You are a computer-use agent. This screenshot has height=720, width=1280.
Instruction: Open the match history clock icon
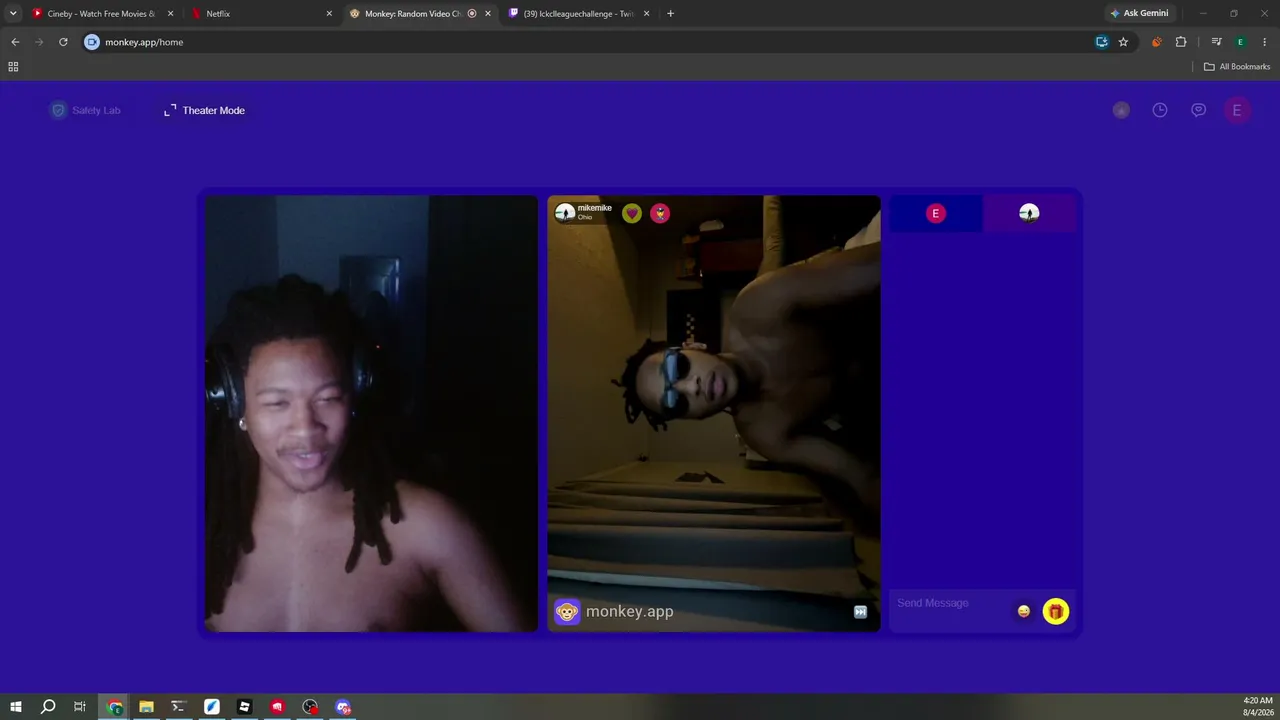tap(1160, 110)
